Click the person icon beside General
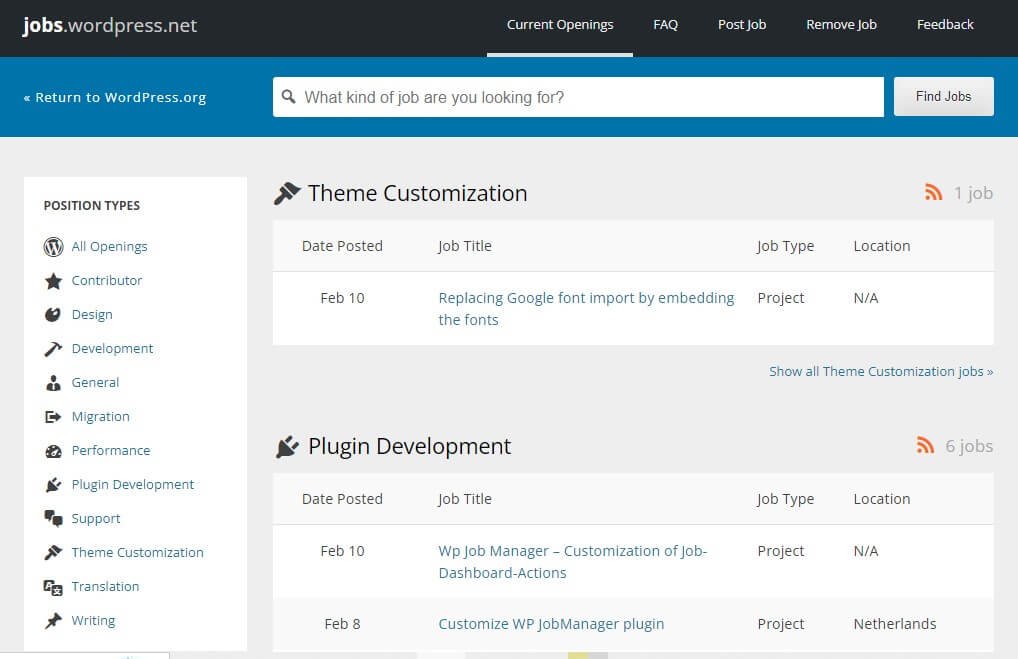 tap(53, 383)
